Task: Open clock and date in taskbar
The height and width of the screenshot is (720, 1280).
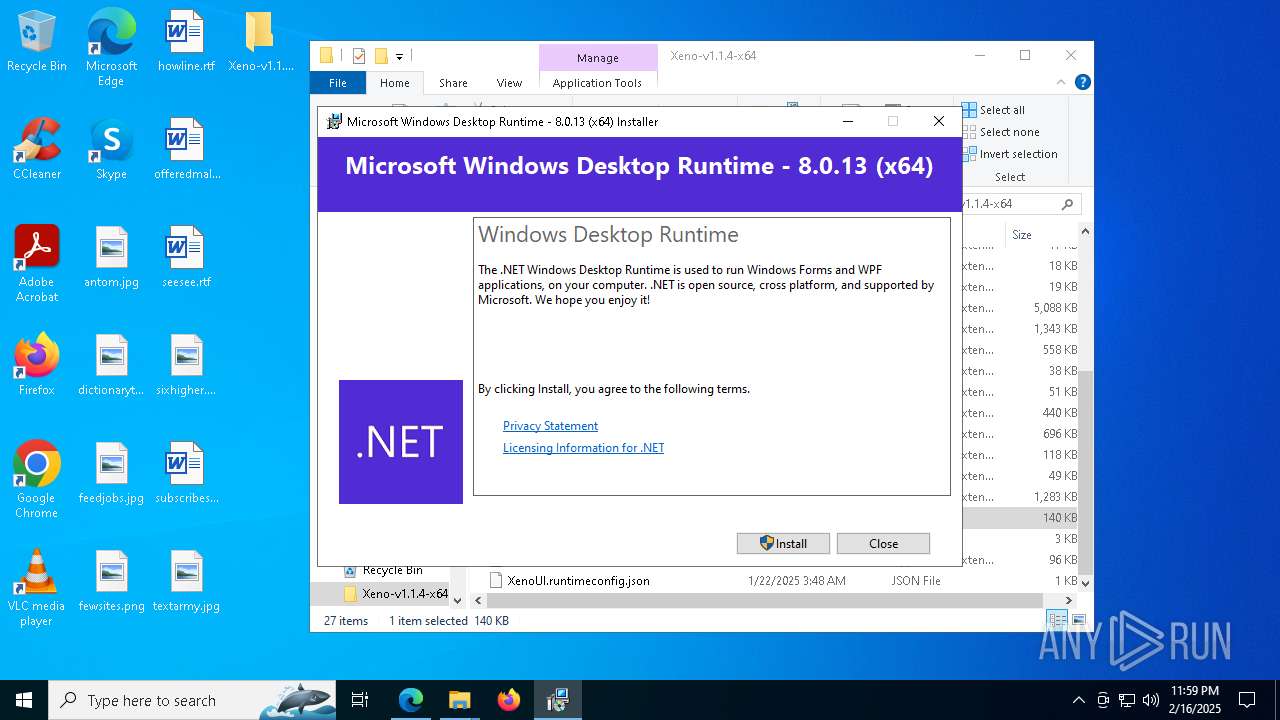Action: click(x=1195, y=700)
